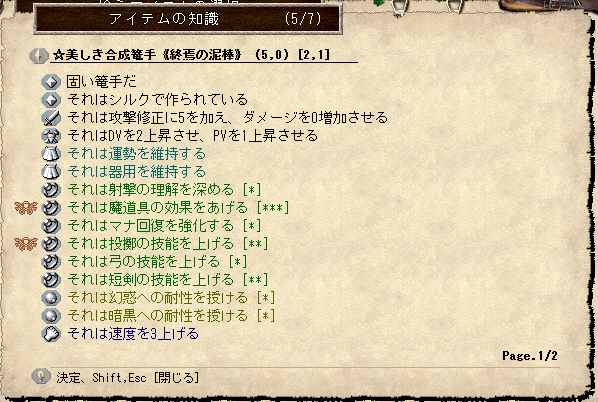The image size is (598, 402).
Task: Click the sword icon beside the attack modifier line
Action: 51,118
